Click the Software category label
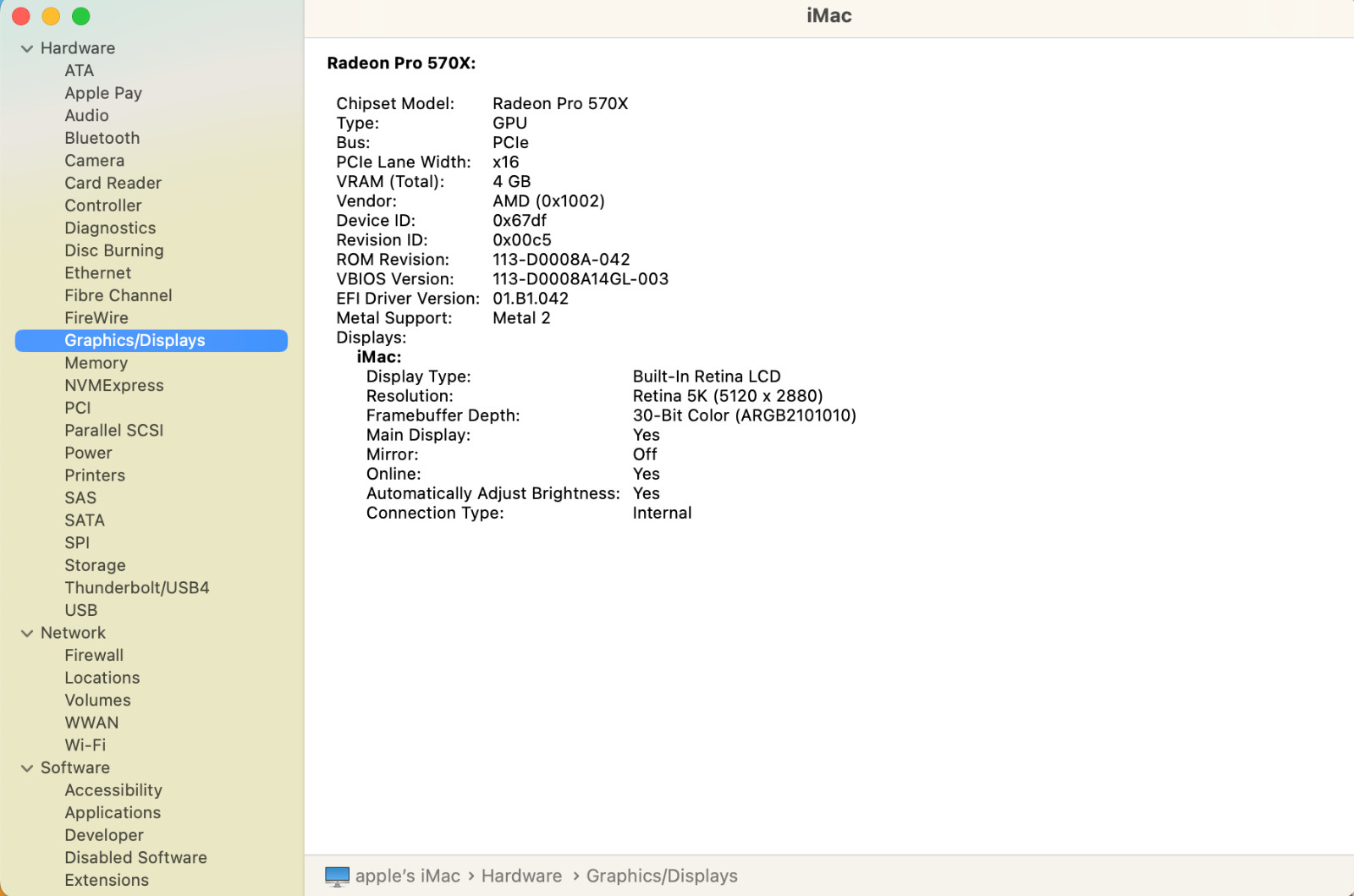 tap(75, 767)
